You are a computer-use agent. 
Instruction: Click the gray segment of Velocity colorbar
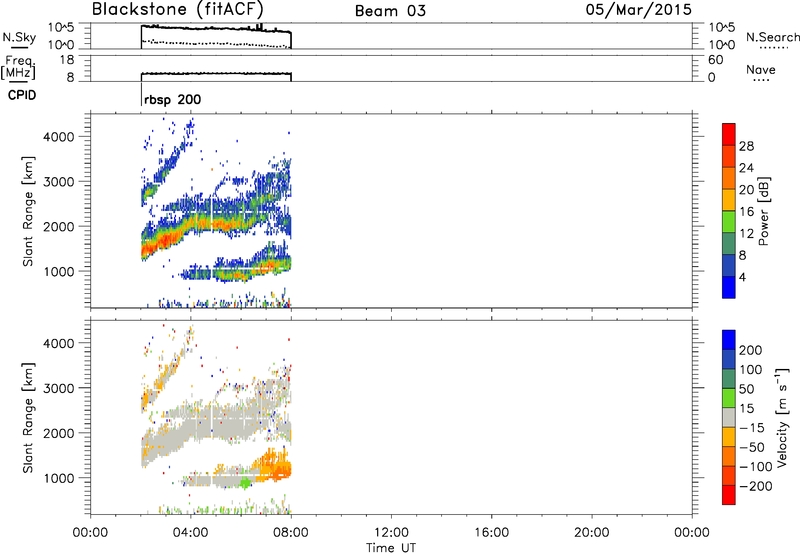point(729,417)
